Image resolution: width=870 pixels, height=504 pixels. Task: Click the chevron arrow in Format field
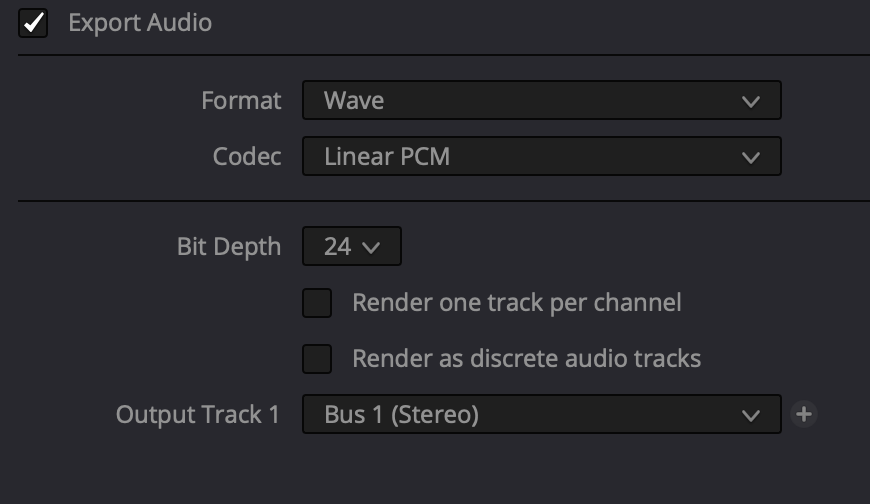(x=751, y=101)
